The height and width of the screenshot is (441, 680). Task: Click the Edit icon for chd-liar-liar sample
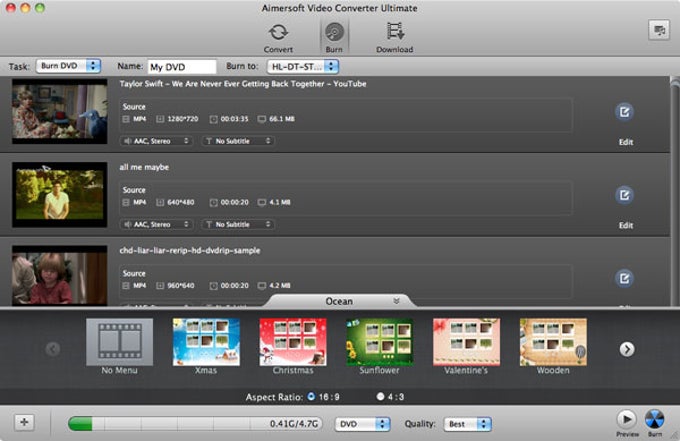coord(624,278)
